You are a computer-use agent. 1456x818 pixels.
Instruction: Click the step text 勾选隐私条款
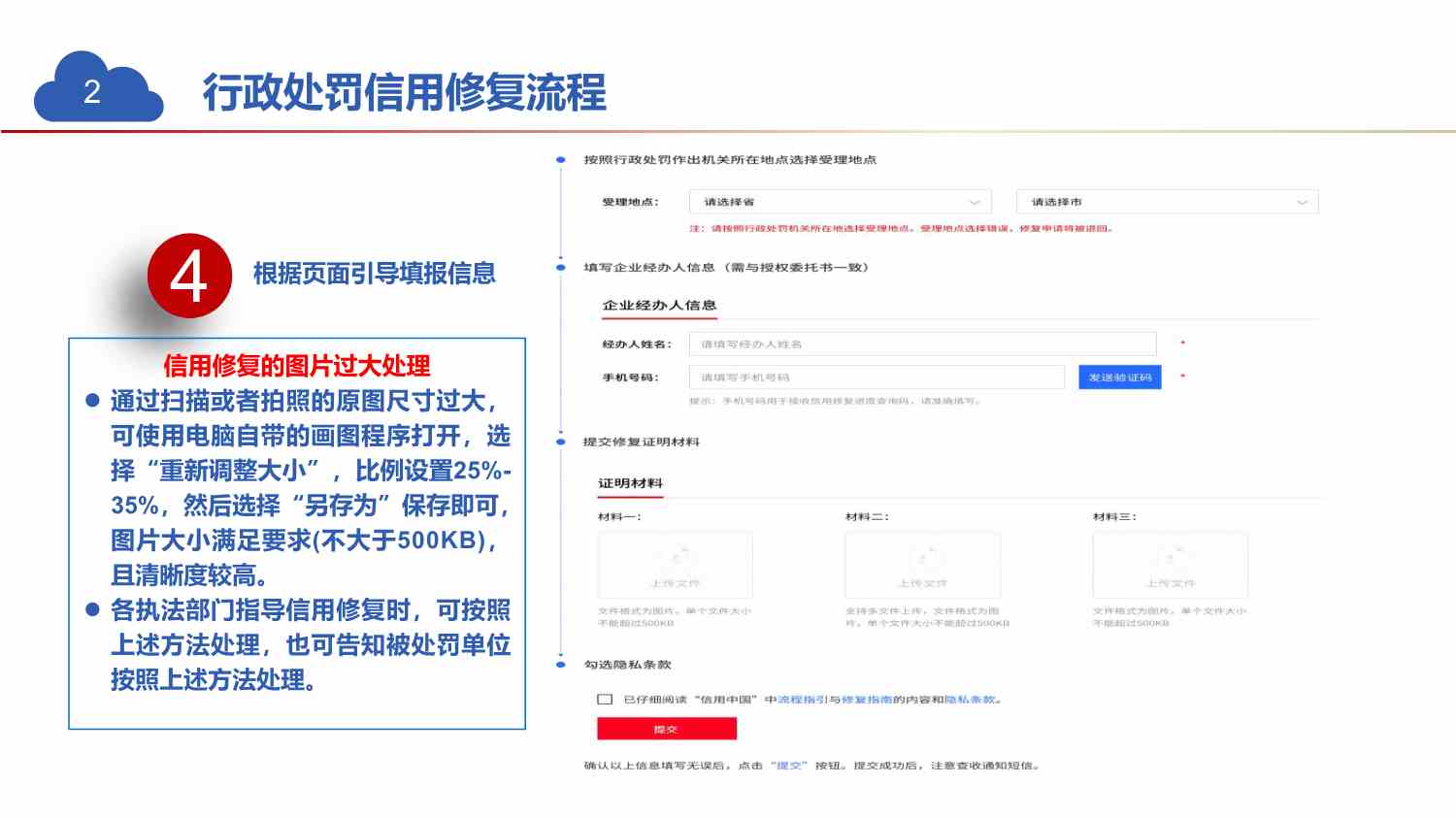pyautogui.click(x=627, y=665)
